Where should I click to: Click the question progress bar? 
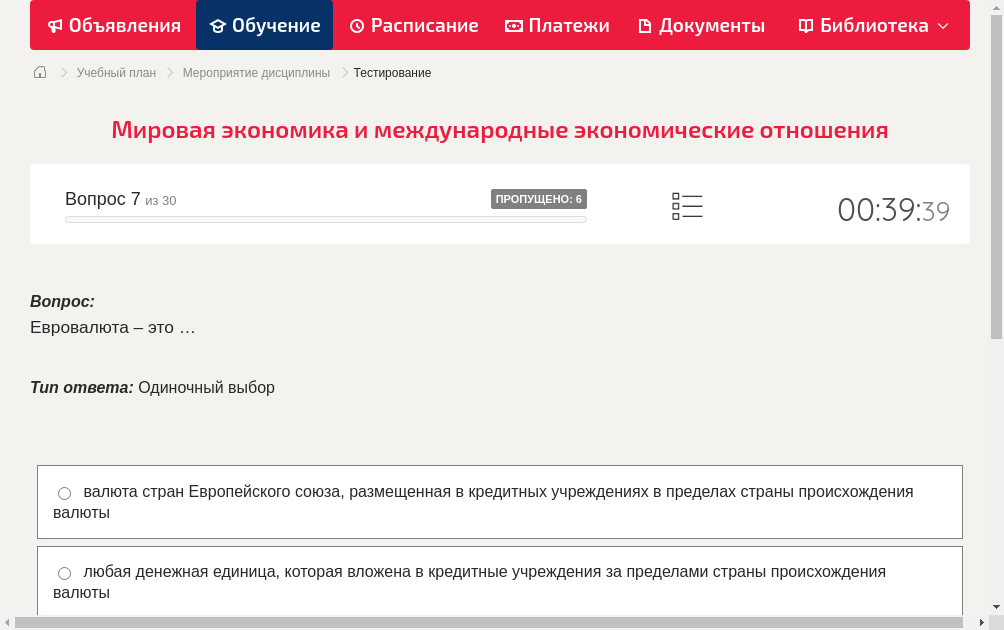pos(325,219)
